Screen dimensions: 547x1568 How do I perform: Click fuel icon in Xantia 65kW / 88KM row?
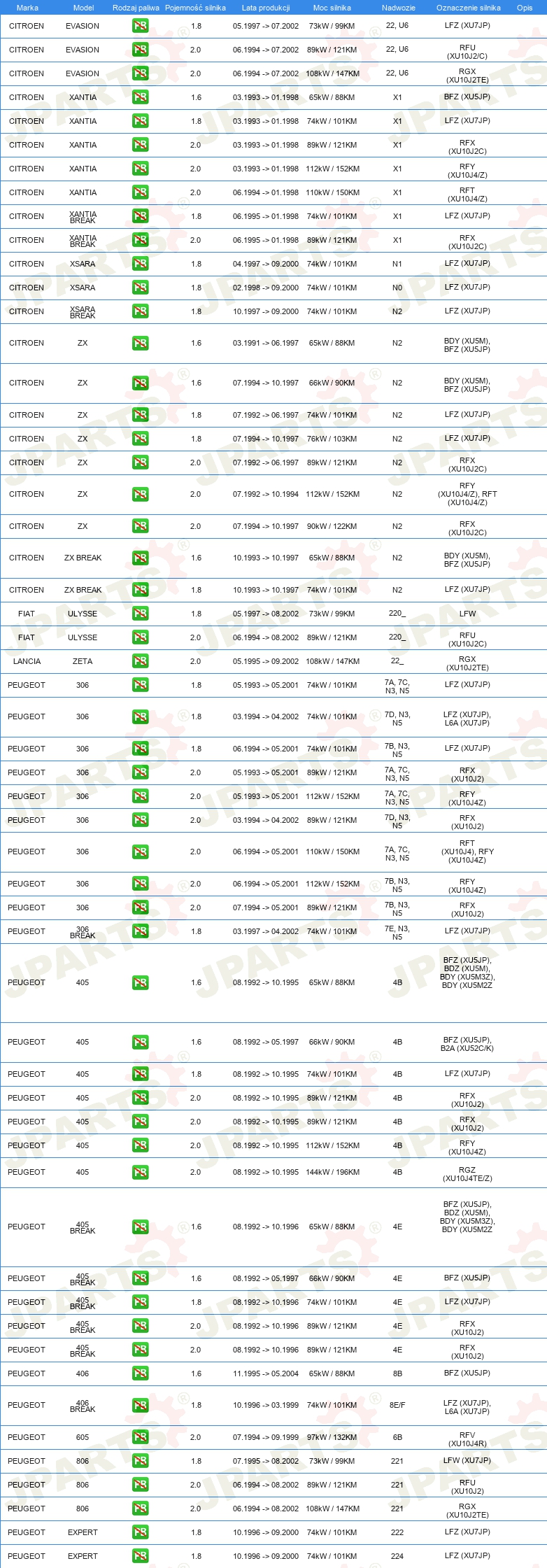[140, 97]
